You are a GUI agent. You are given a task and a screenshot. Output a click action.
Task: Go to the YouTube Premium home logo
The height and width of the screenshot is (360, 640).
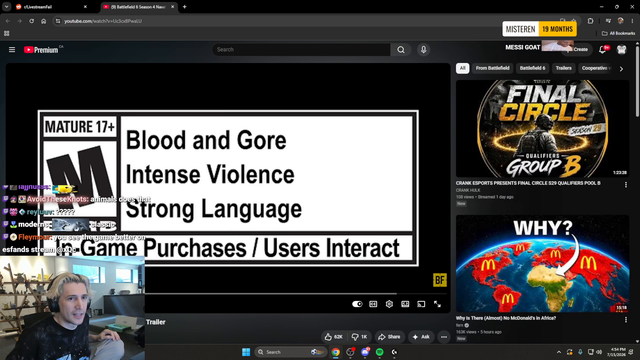(x=41, y=50)
